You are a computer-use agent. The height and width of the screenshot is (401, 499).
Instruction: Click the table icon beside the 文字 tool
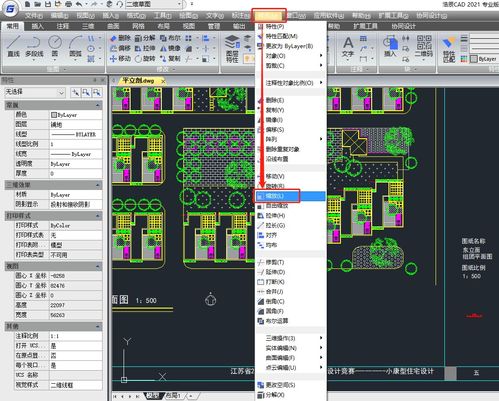pos(363,39)
